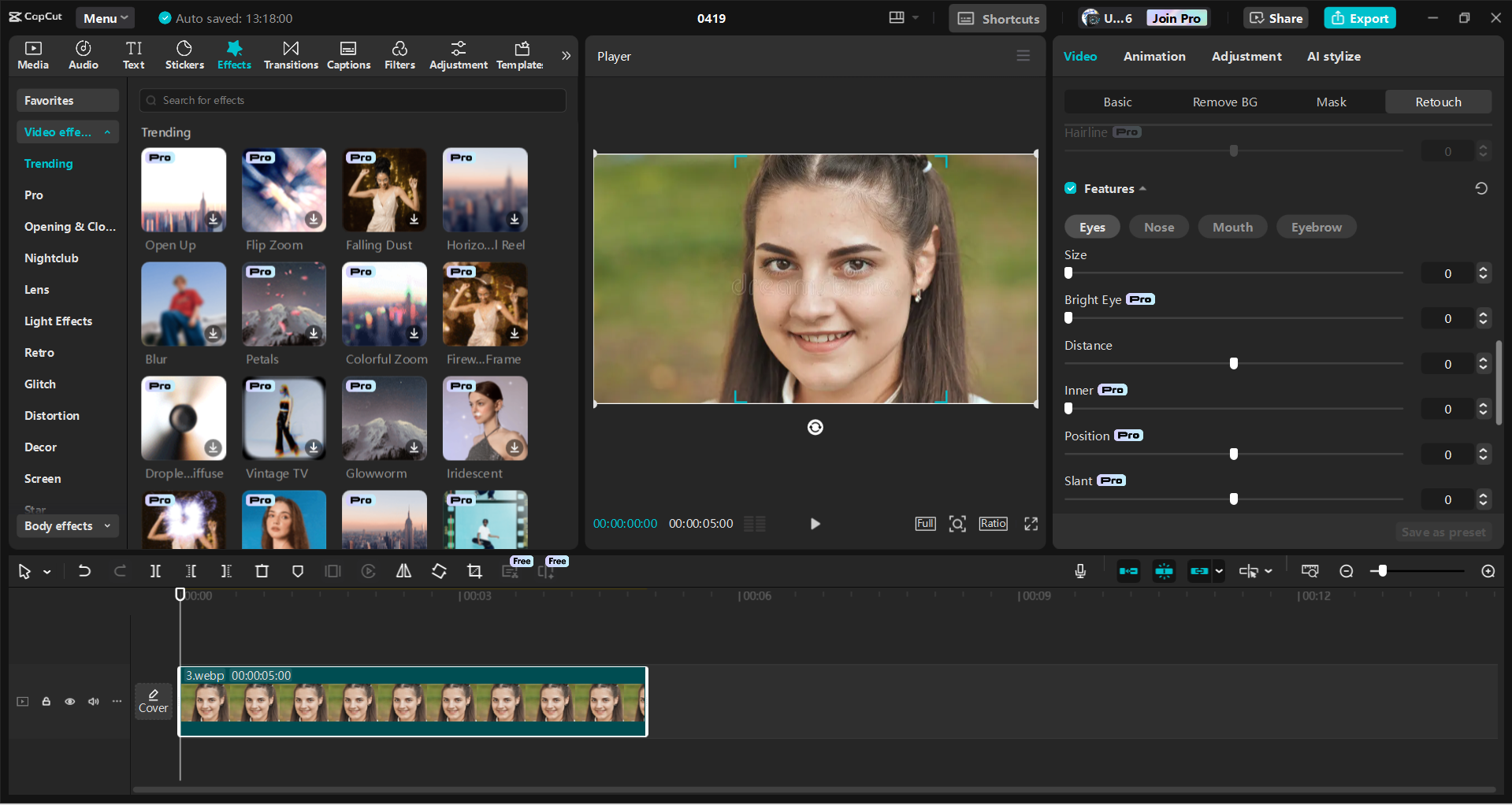The image size is (1512, 805).
Task: Open the Remove BG tab
Action: [1224, 102]
